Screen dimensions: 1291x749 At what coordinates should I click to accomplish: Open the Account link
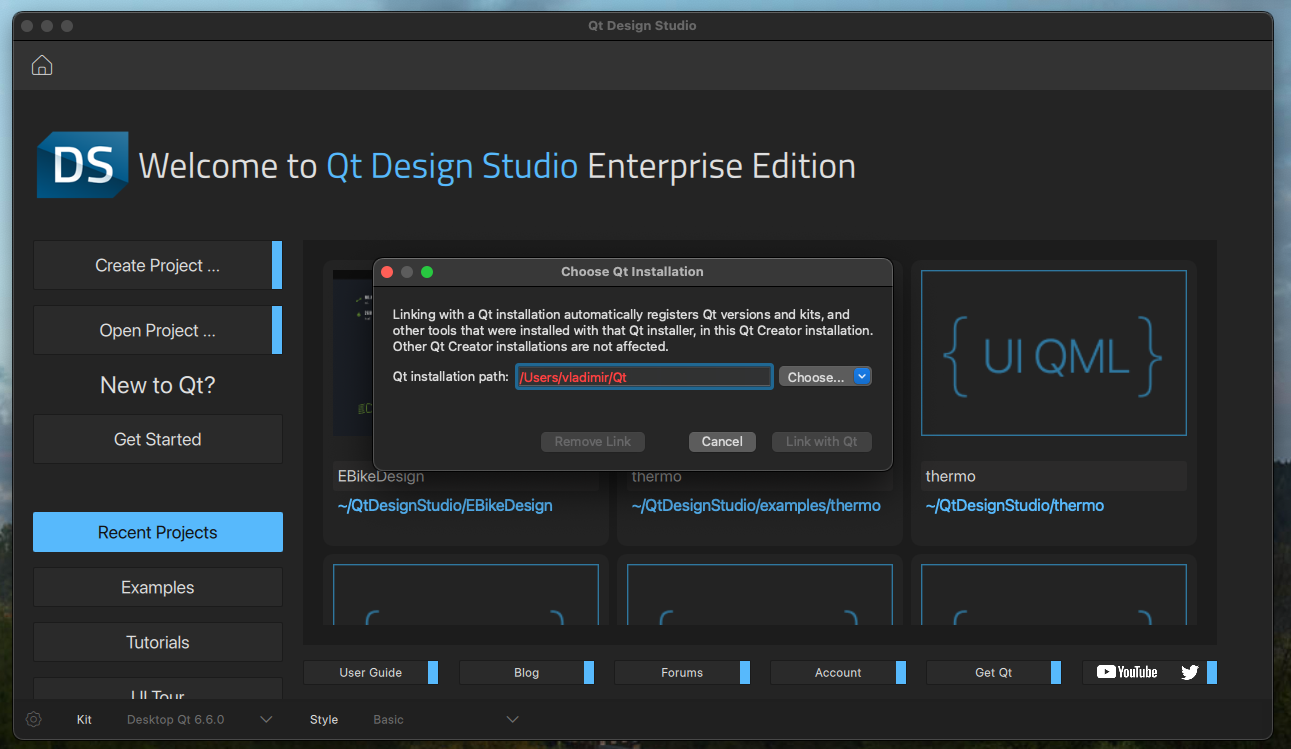838,672
